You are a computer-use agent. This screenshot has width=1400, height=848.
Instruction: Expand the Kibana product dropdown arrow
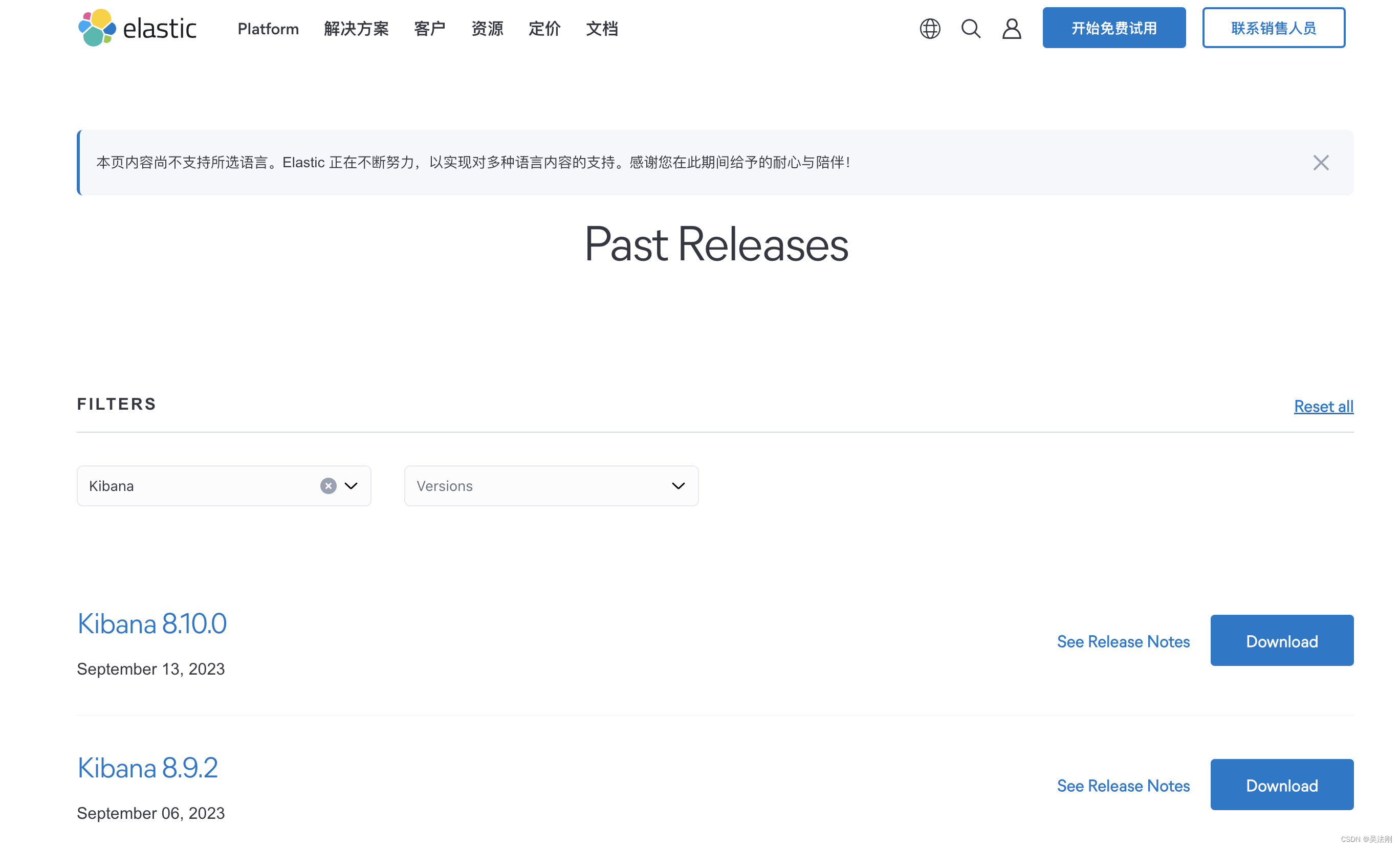click(x=351, y=486)
